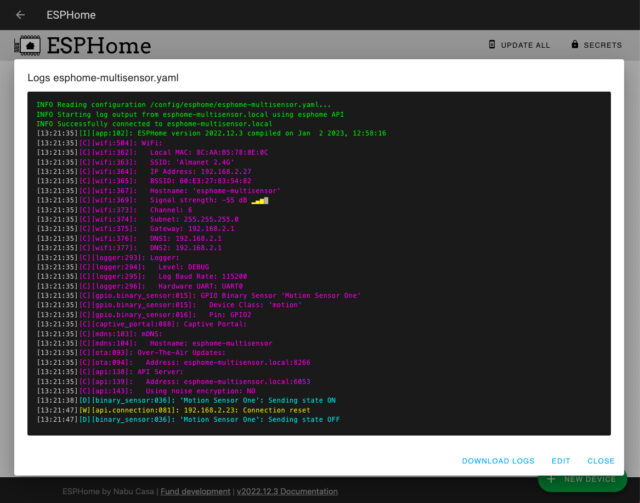Viewport: 640px width, 503px height.
Task: Click the 'Logs esphome-multisensor.yaml' dialog title
Action: (x=103, y=78)
